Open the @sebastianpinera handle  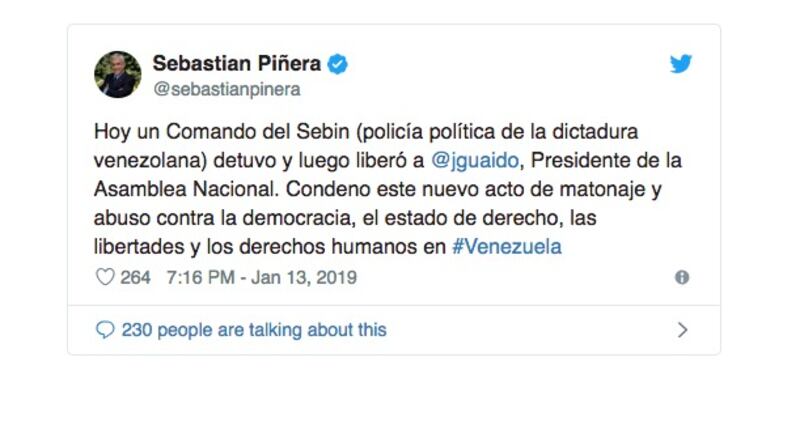coord(227,89)
